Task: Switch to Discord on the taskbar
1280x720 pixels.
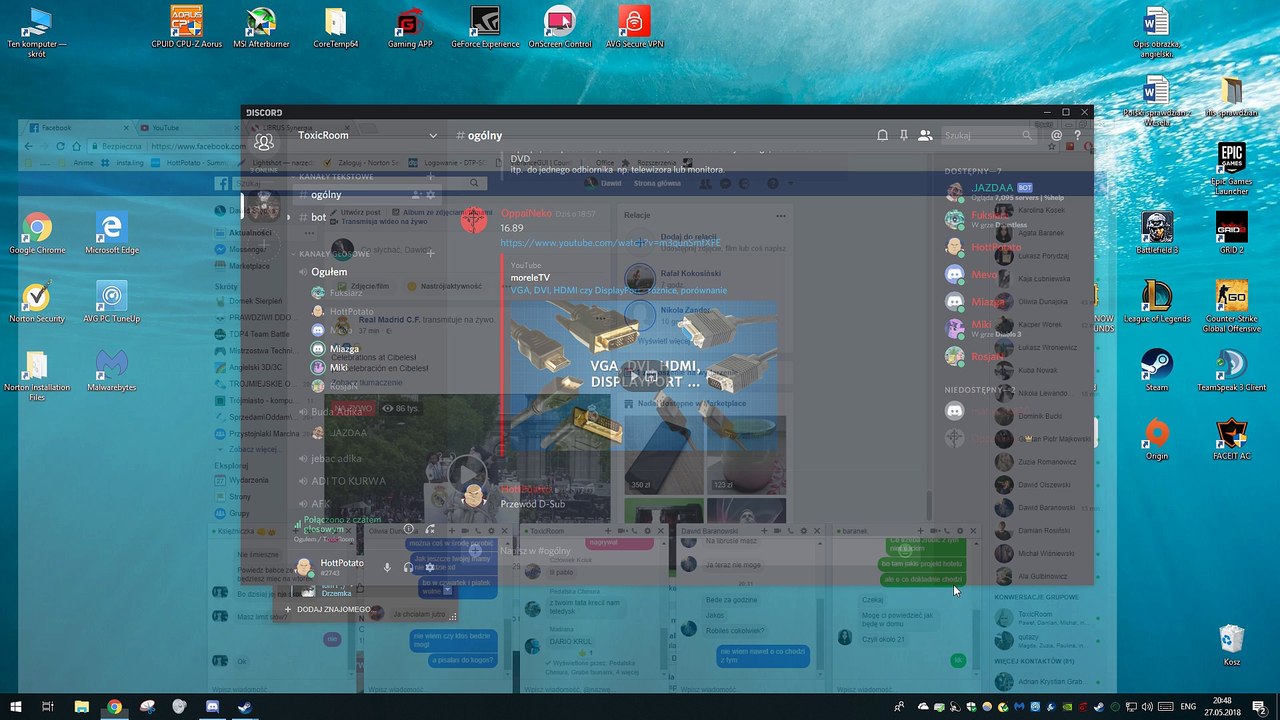Action: pyautogui.click(x=212, y=706)
